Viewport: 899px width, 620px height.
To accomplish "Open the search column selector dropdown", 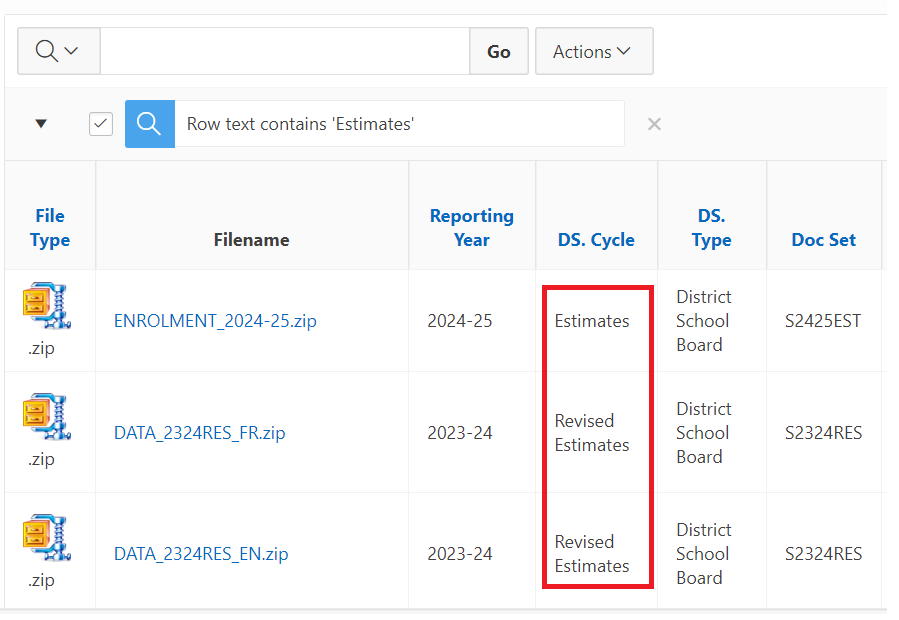I will point(58,51).
